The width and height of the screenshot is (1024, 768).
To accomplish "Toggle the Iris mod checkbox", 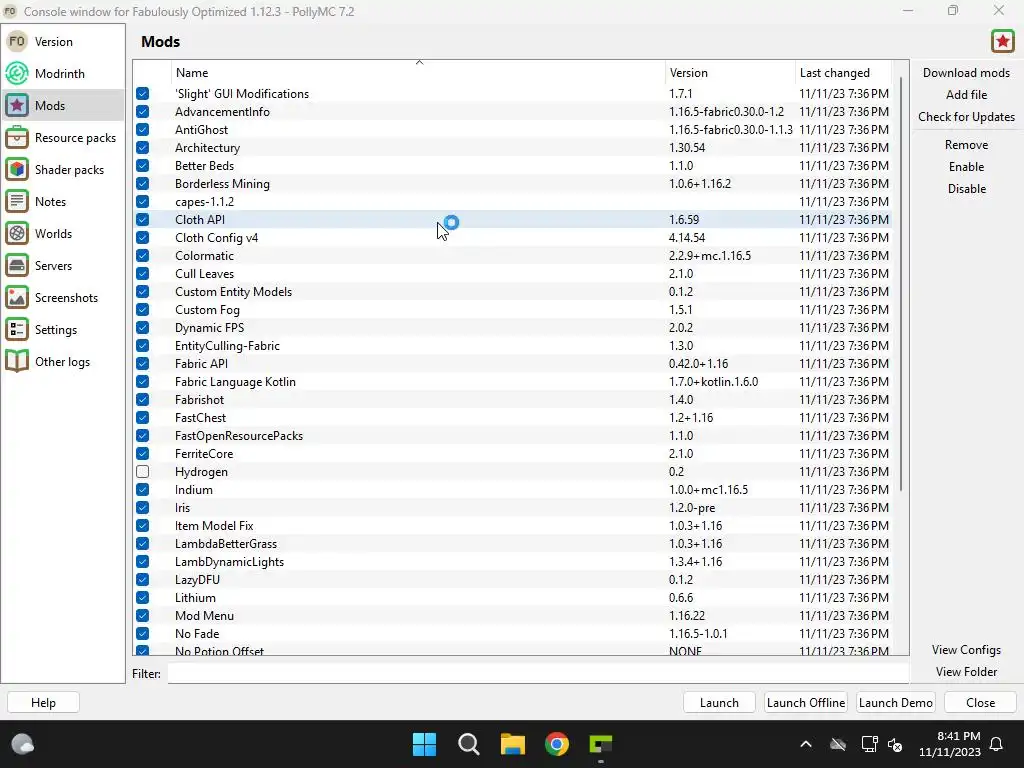I will click(142, 507).
